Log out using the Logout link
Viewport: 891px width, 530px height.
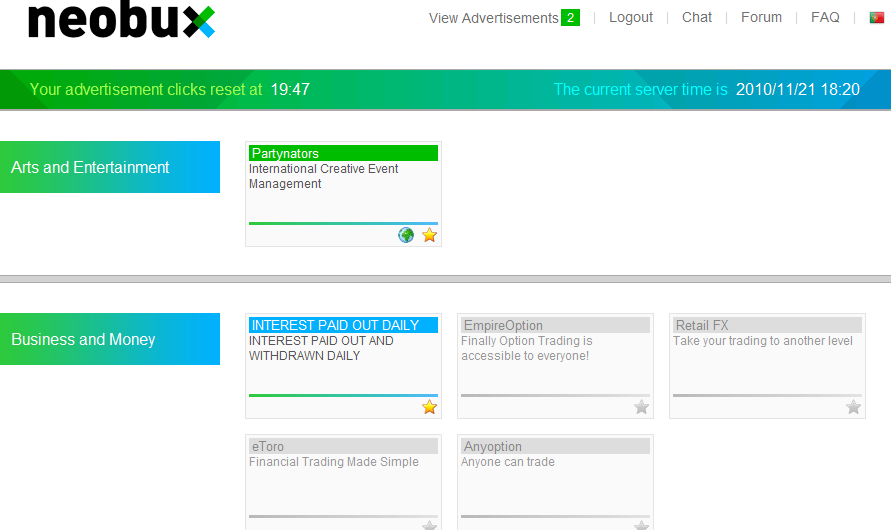[631, 18]
